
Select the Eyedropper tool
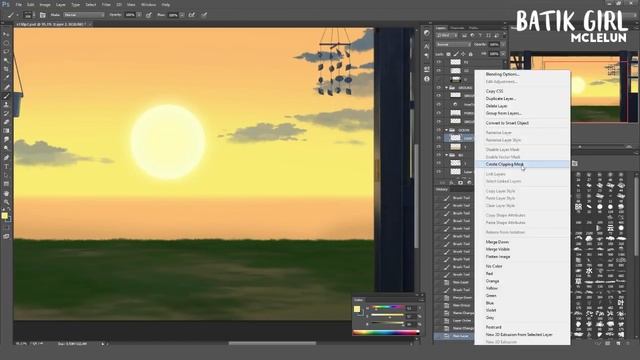[x=6, y=78]
